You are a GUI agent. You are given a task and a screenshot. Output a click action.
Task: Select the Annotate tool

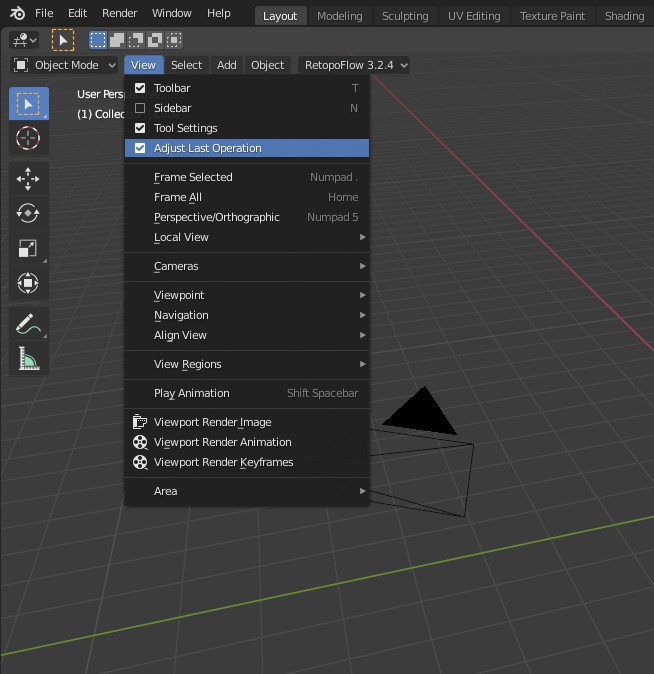(x=28, y=324)
